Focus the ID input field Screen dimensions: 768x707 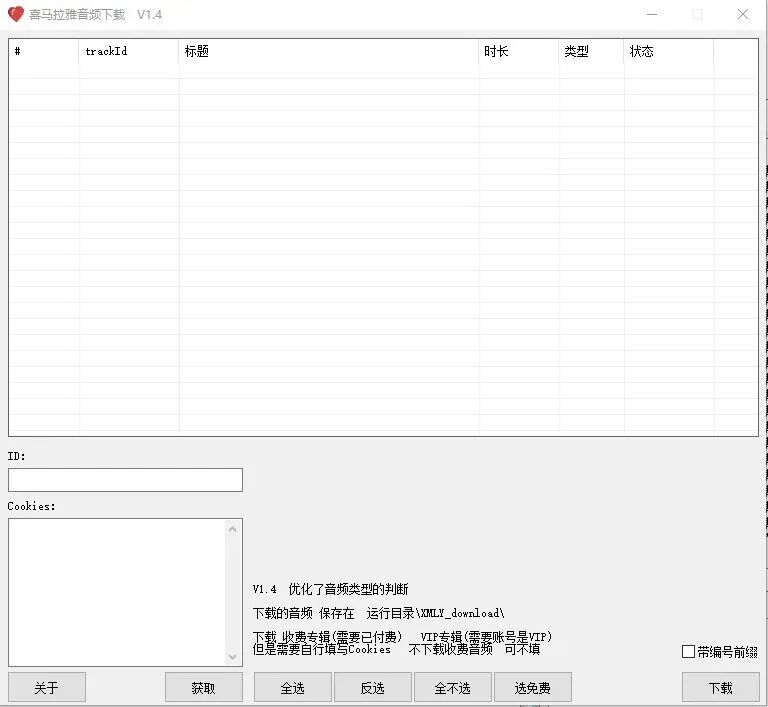click(x=125, y=480)
